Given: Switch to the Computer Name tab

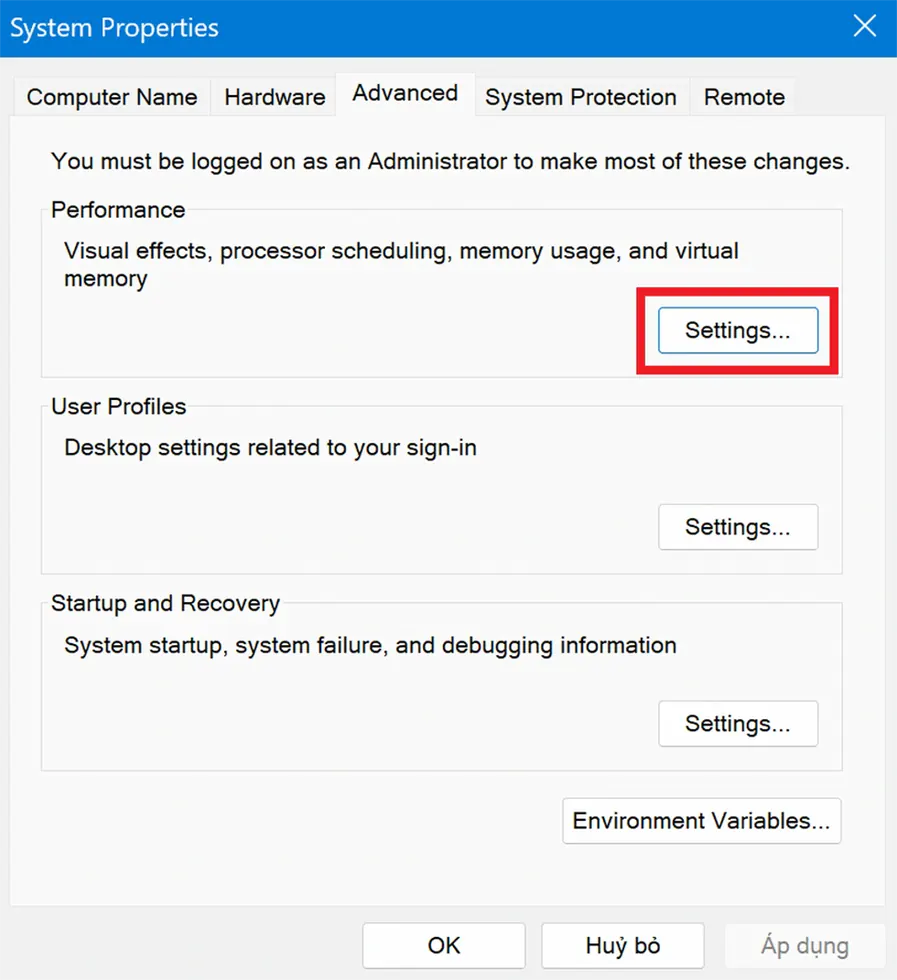Looking at the screenshot, I should click(x=111, y=97).
